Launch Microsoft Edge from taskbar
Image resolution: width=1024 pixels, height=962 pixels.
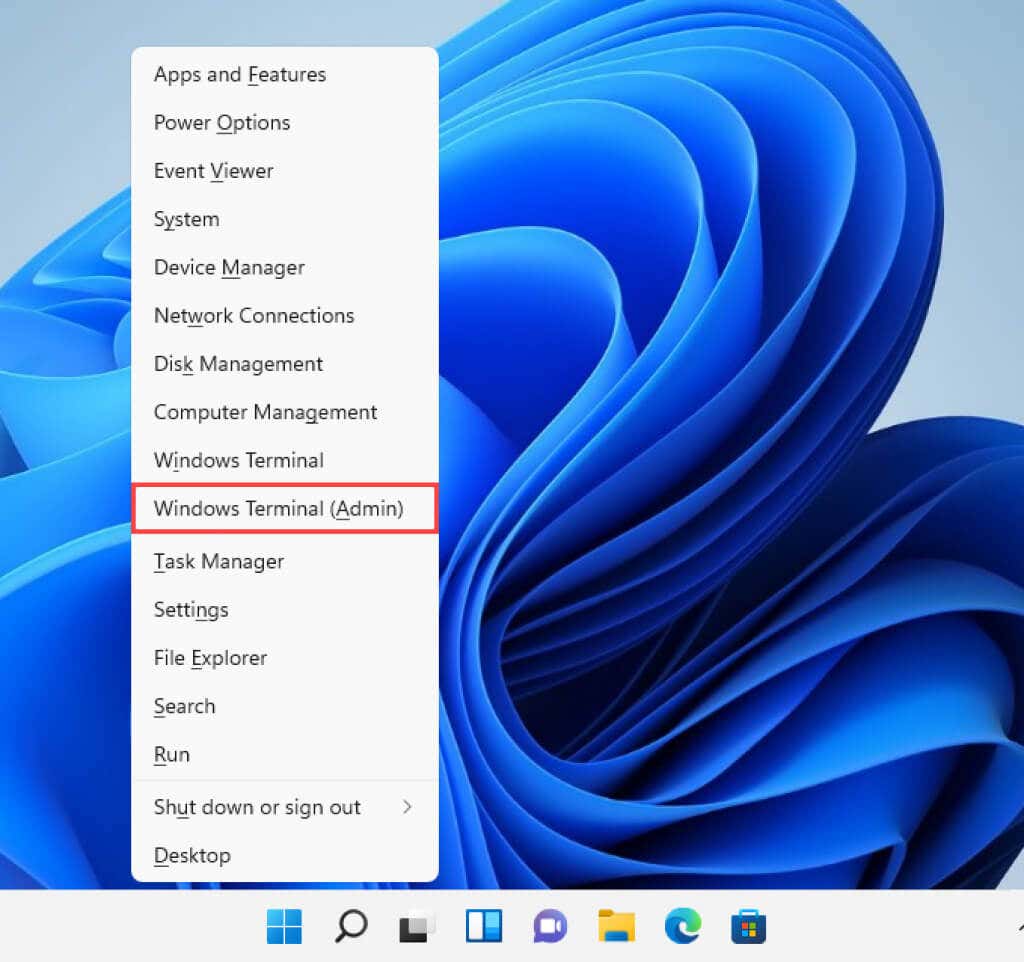coord(683,926)
